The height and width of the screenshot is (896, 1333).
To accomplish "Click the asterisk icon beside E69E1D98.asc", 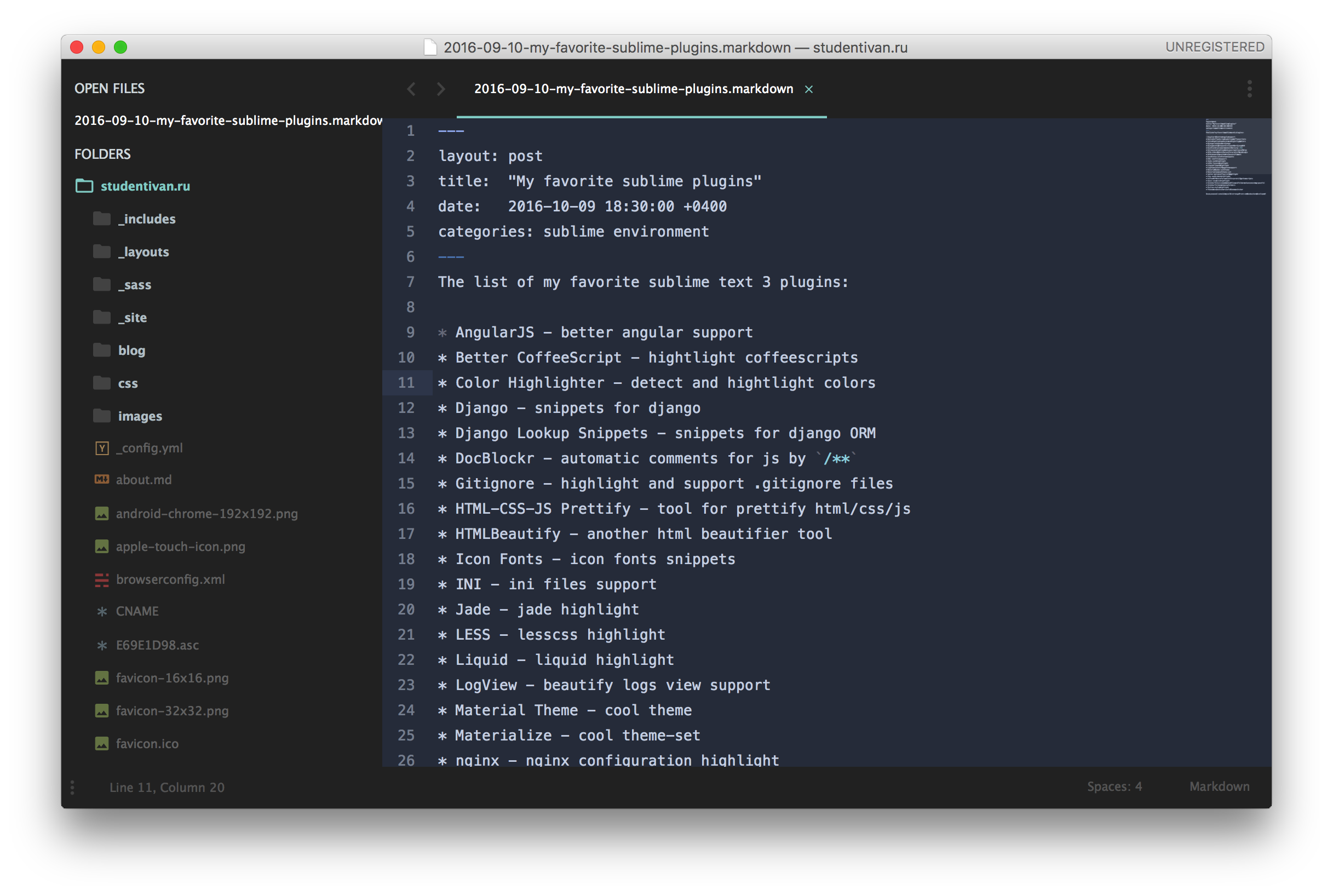I will point(102,645).
